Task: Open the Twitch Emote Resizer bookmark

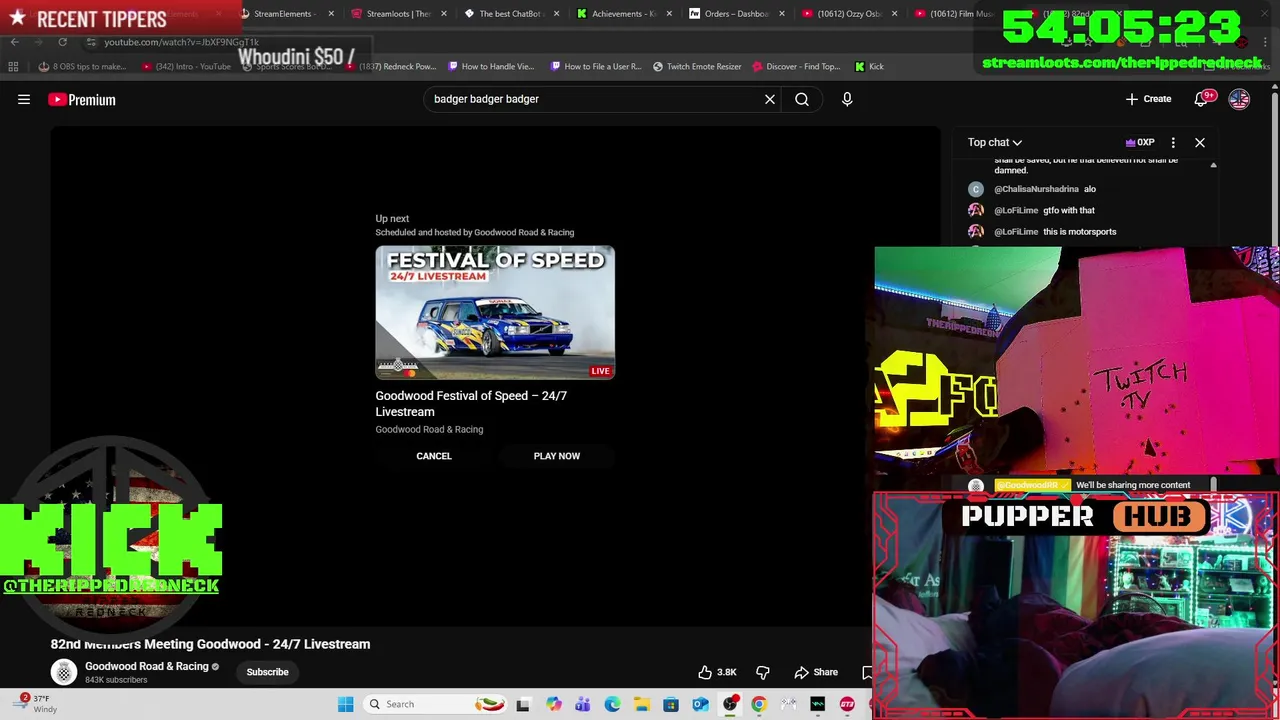Action: click(x=697, y=66)
